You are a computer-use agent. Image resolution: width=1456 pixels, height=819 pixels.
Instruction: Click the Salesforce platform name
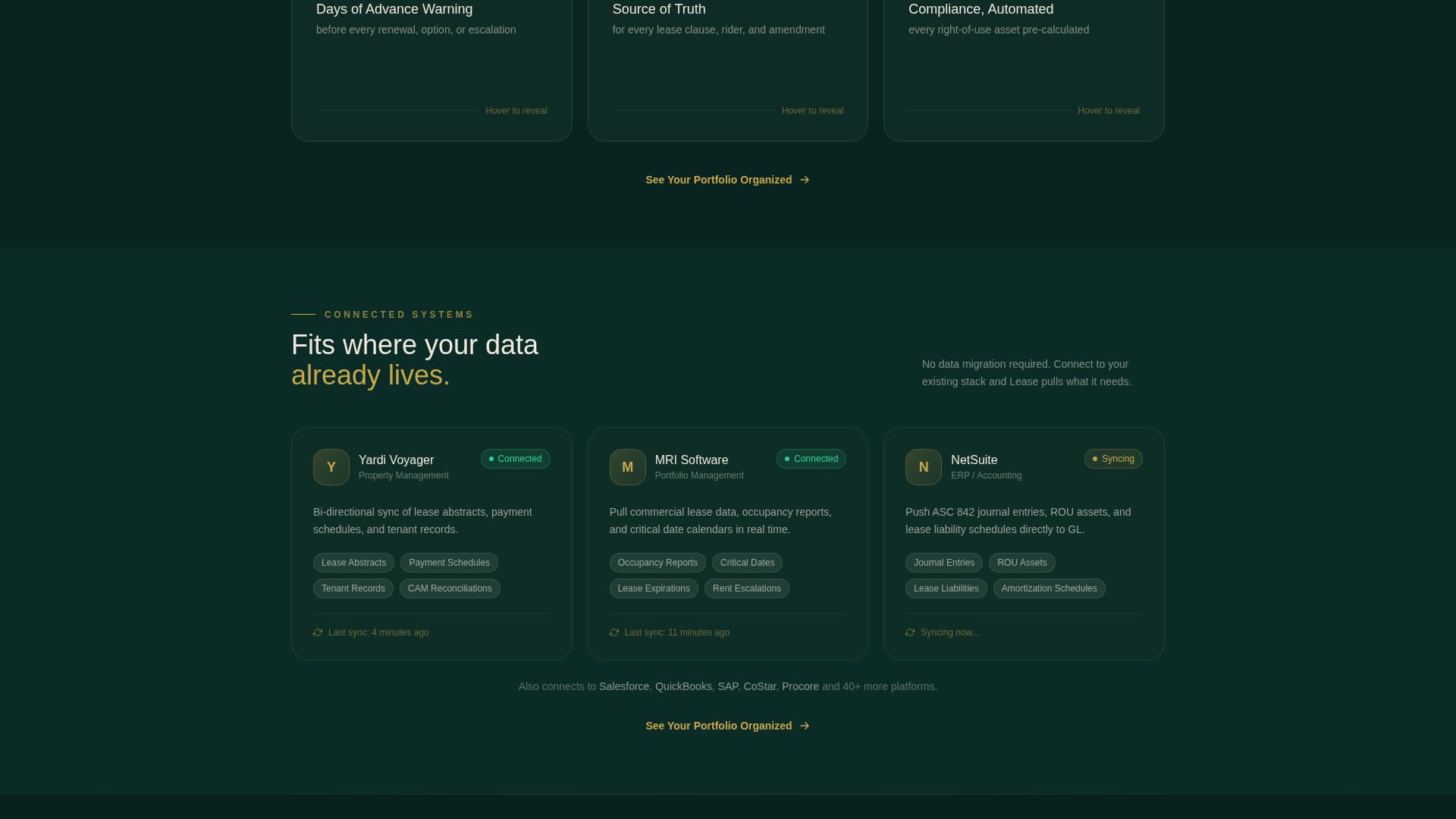tap(624, 686)
